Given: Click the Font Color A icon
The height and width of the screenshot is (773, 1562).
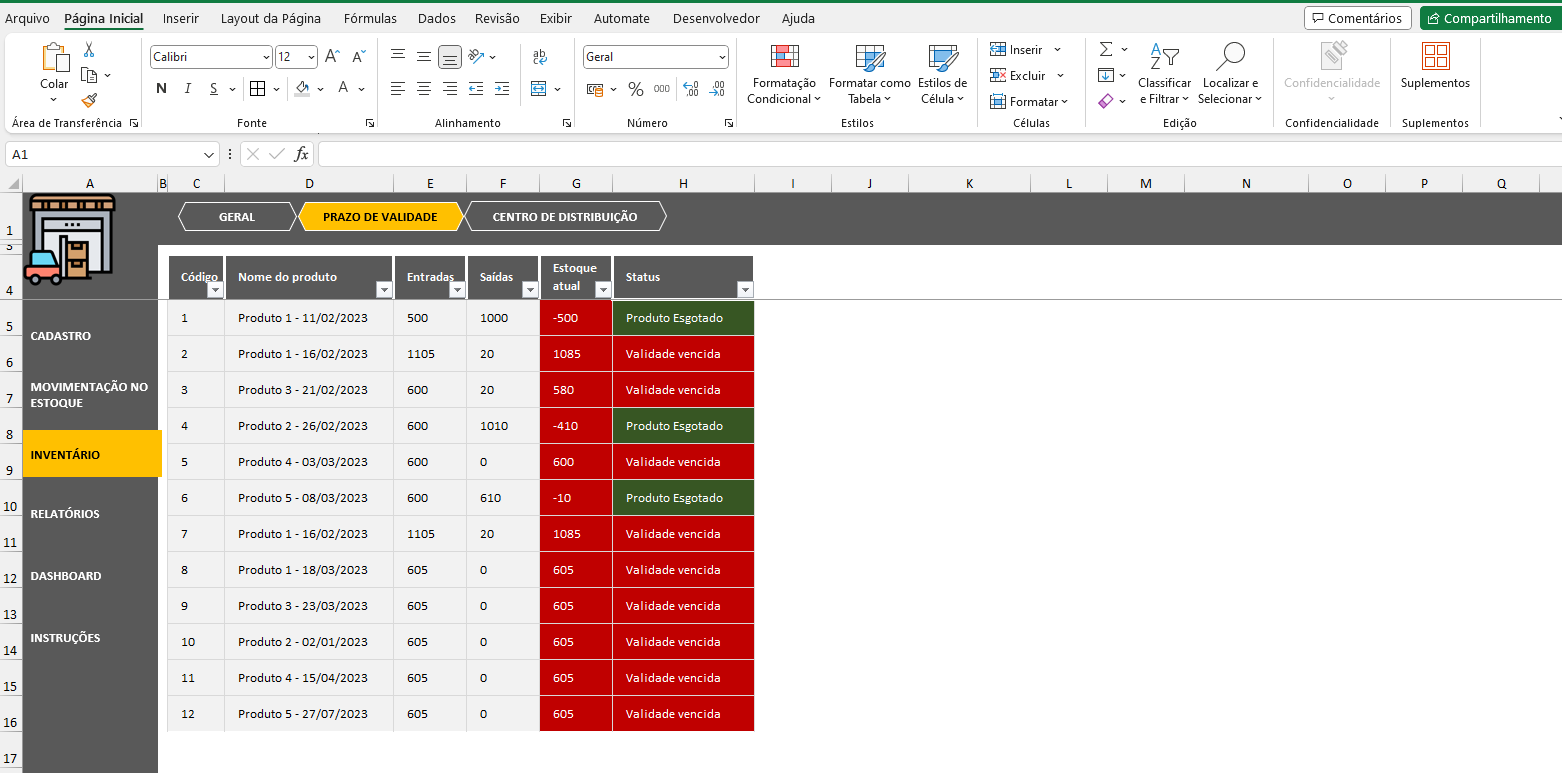Looking at the screenshot, I should 343,89.
